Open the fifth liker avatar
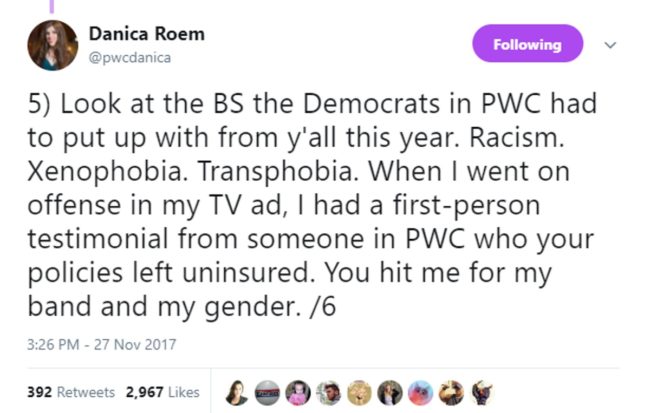The image size is (650, 413). pyautogui.click(x=360, y=393)
